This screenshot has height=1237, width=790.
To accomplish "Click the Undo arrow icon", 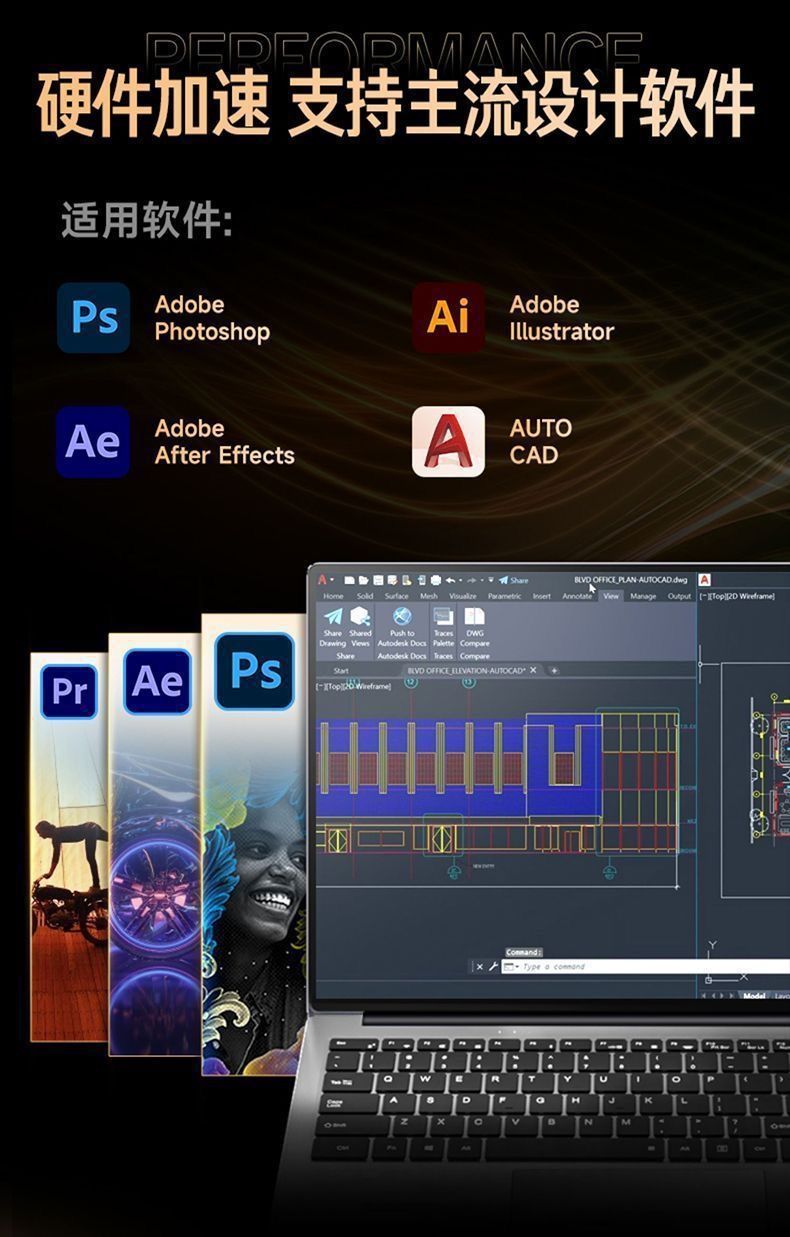I will tap(451, 580).
